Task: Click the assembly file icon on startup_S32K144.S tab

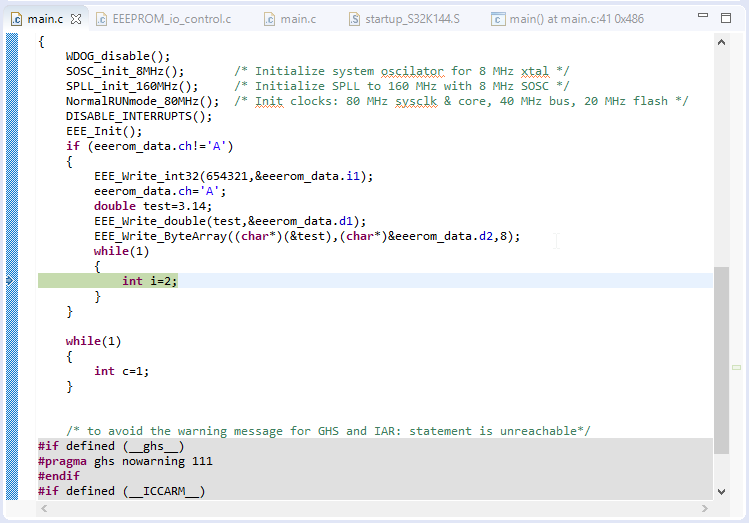Action: (354, 19)
